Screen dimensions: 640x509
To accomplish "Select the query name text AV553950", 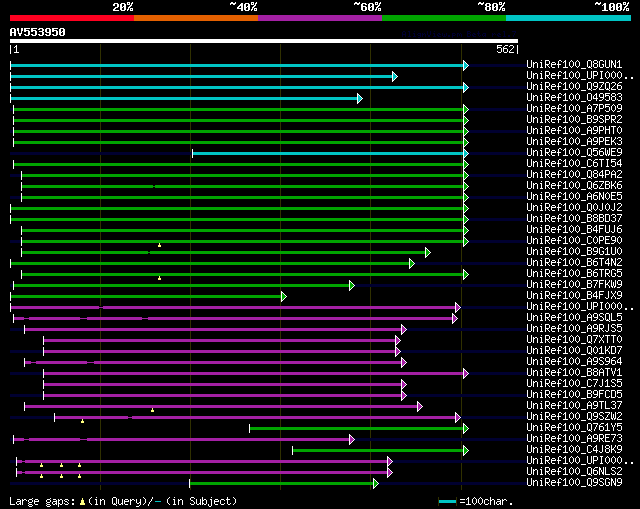I will point(38,32).
